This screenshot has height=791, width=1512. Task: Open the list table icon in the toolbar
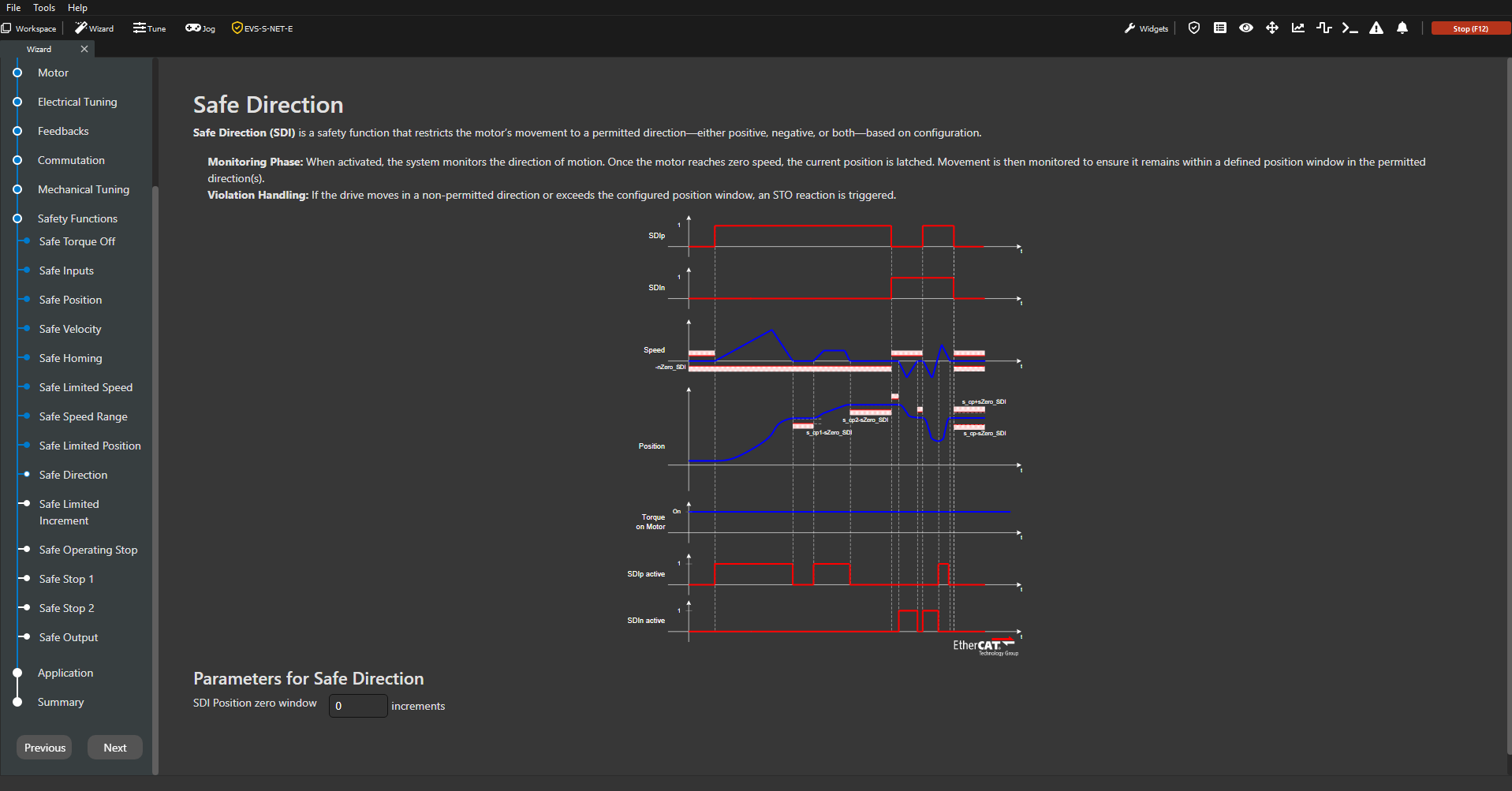click(1220, 28)
